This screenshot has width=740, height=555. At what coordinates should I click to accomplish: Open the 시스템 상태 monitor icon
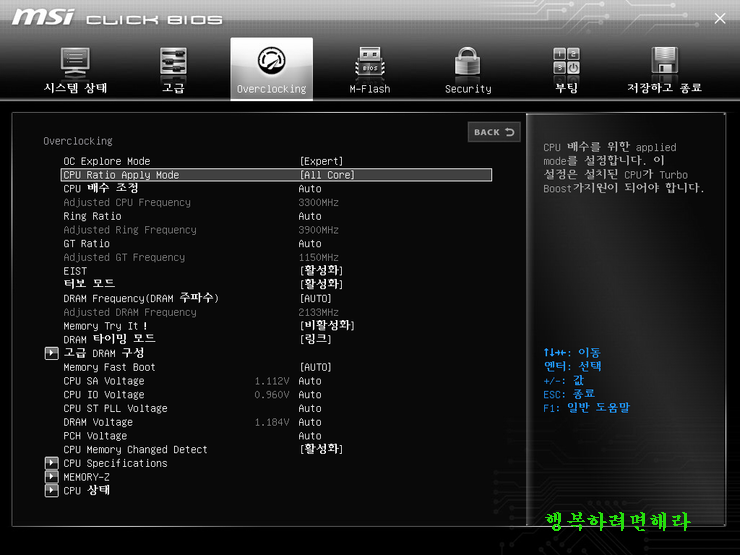(x=75, y=62)
